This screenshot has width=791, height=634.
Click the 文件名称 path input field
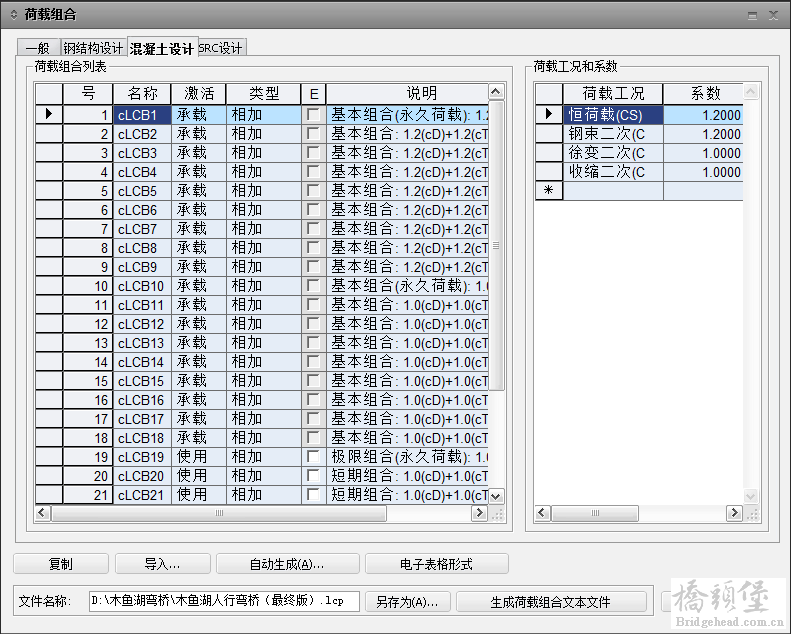coord(224,601)
